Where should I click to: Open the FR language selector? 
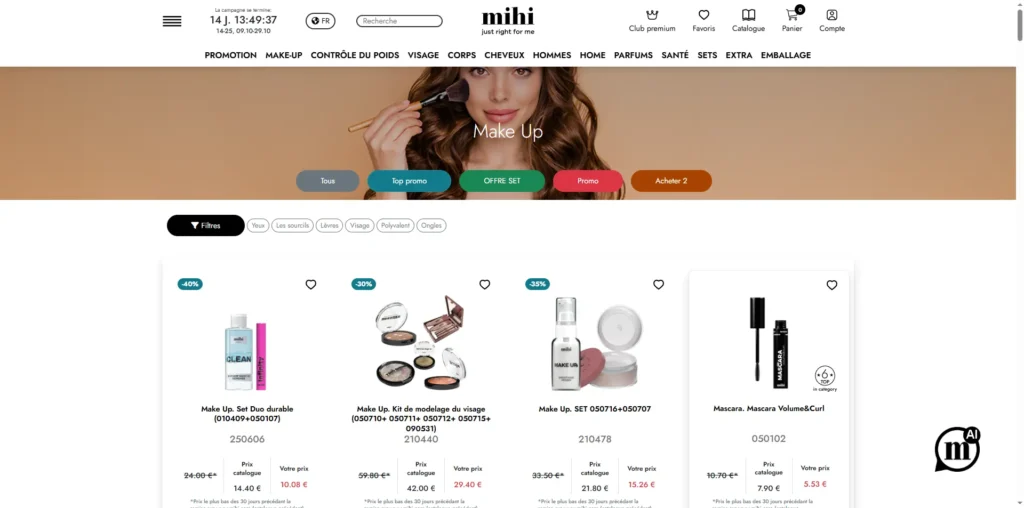click(321, 21)
